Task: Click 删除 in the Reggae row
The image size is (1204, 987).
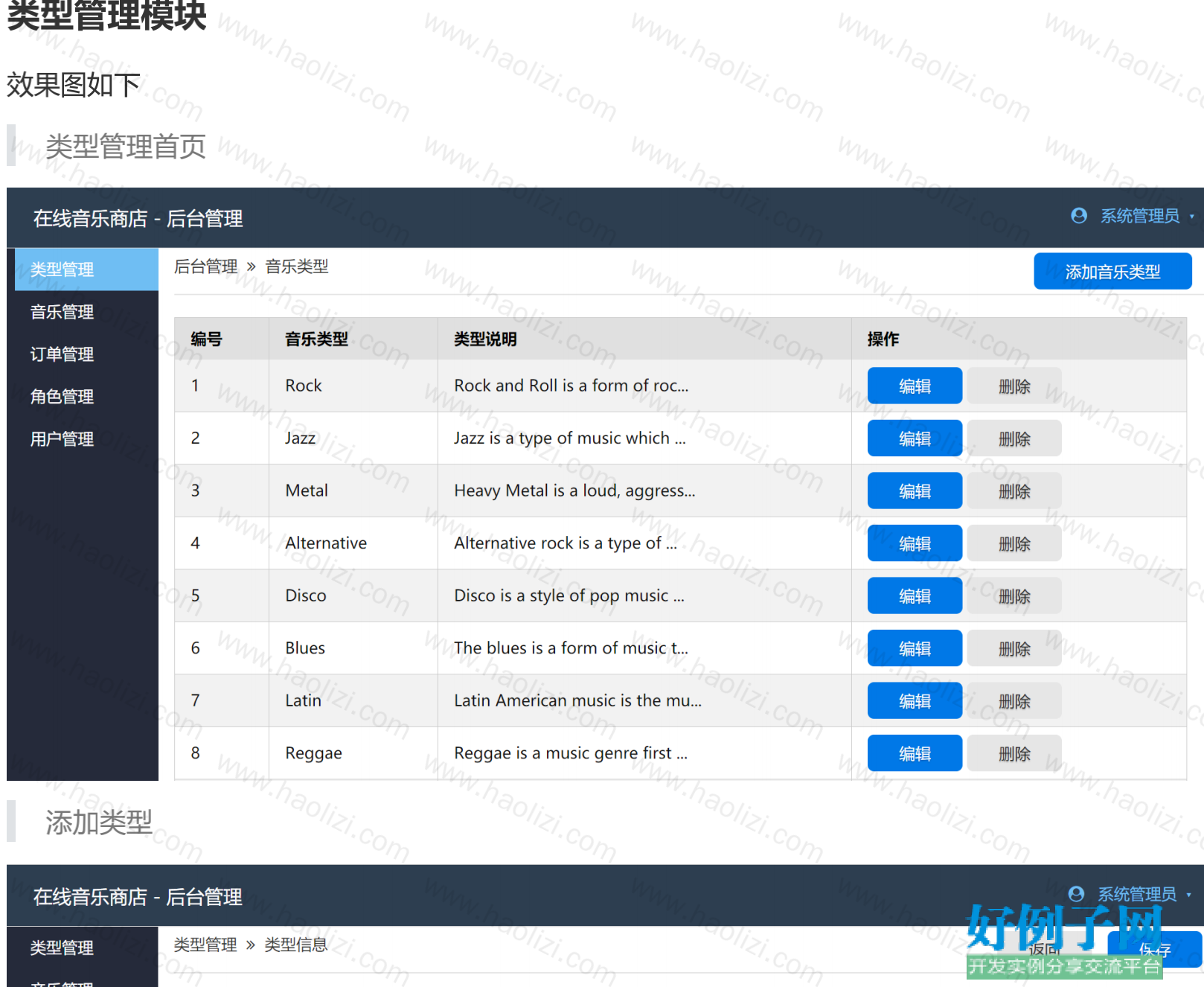Action: pos(1014,753)
